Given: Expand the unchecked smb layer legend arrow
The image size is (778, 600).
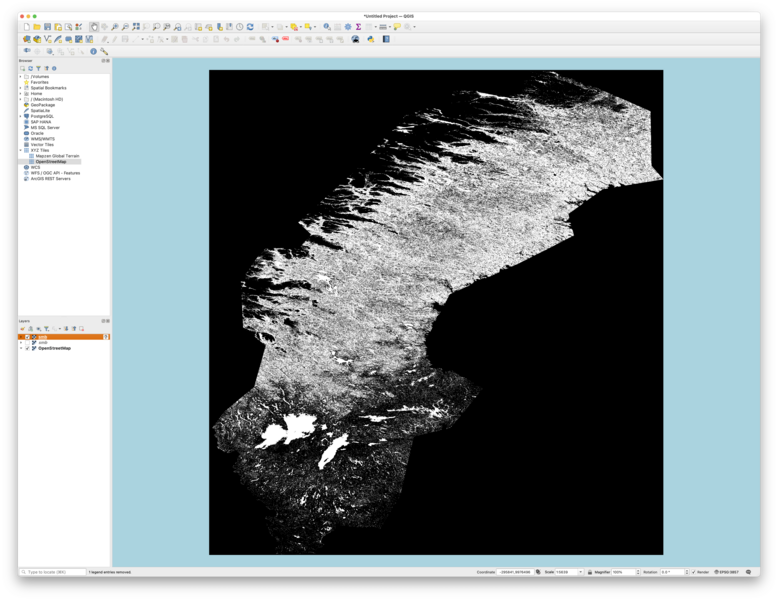Looking at the screenshot, I should pos(21,343).
